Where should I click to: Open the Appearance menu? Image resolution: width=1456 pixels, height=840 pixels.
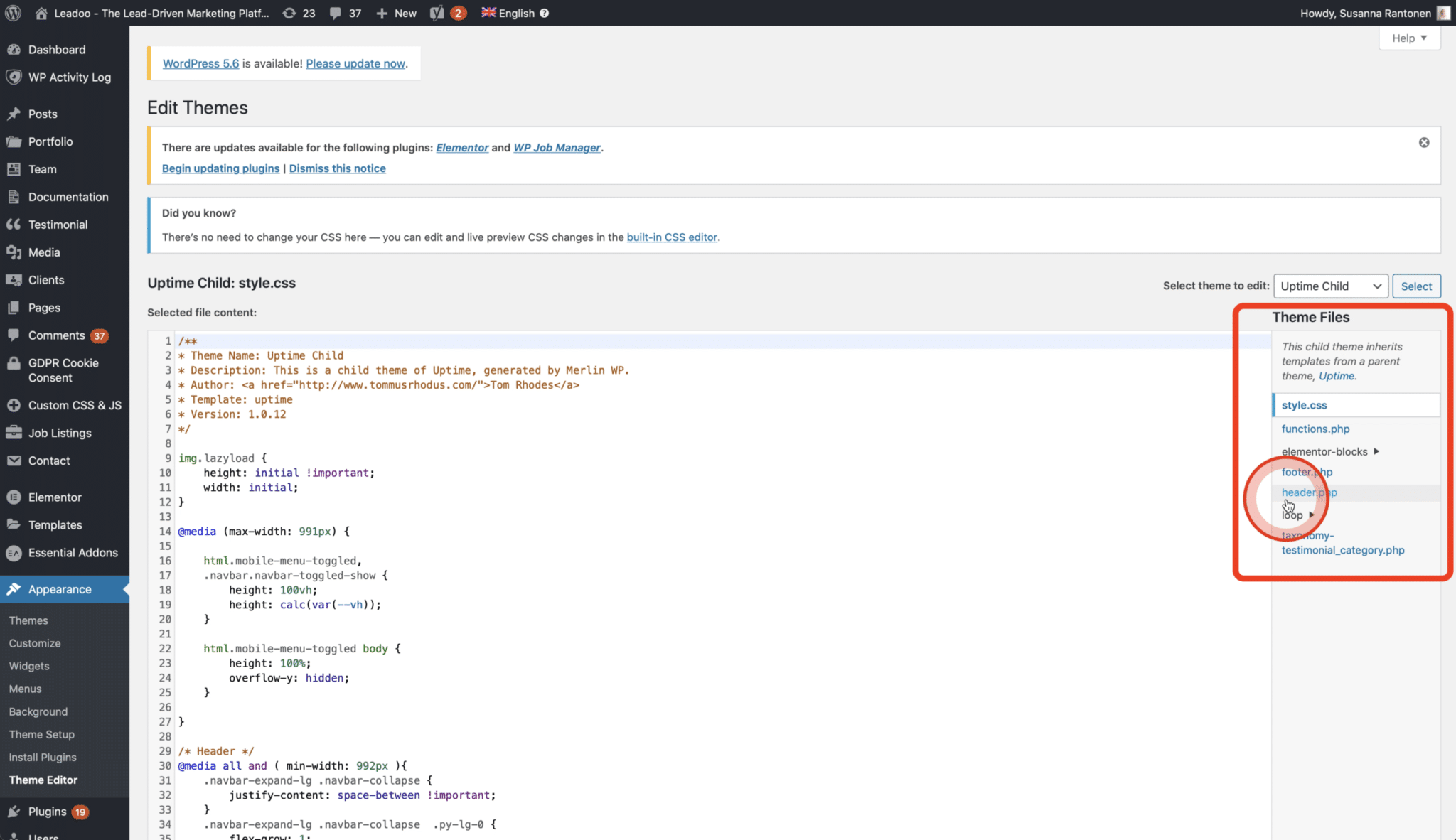[x=64, y=589]
